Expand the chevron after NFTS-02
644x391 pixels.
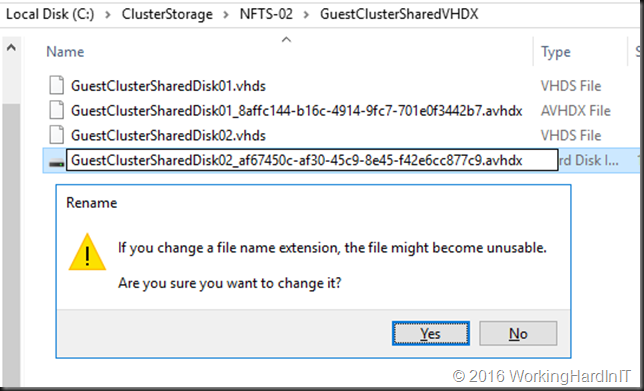[x=306, y=15]
